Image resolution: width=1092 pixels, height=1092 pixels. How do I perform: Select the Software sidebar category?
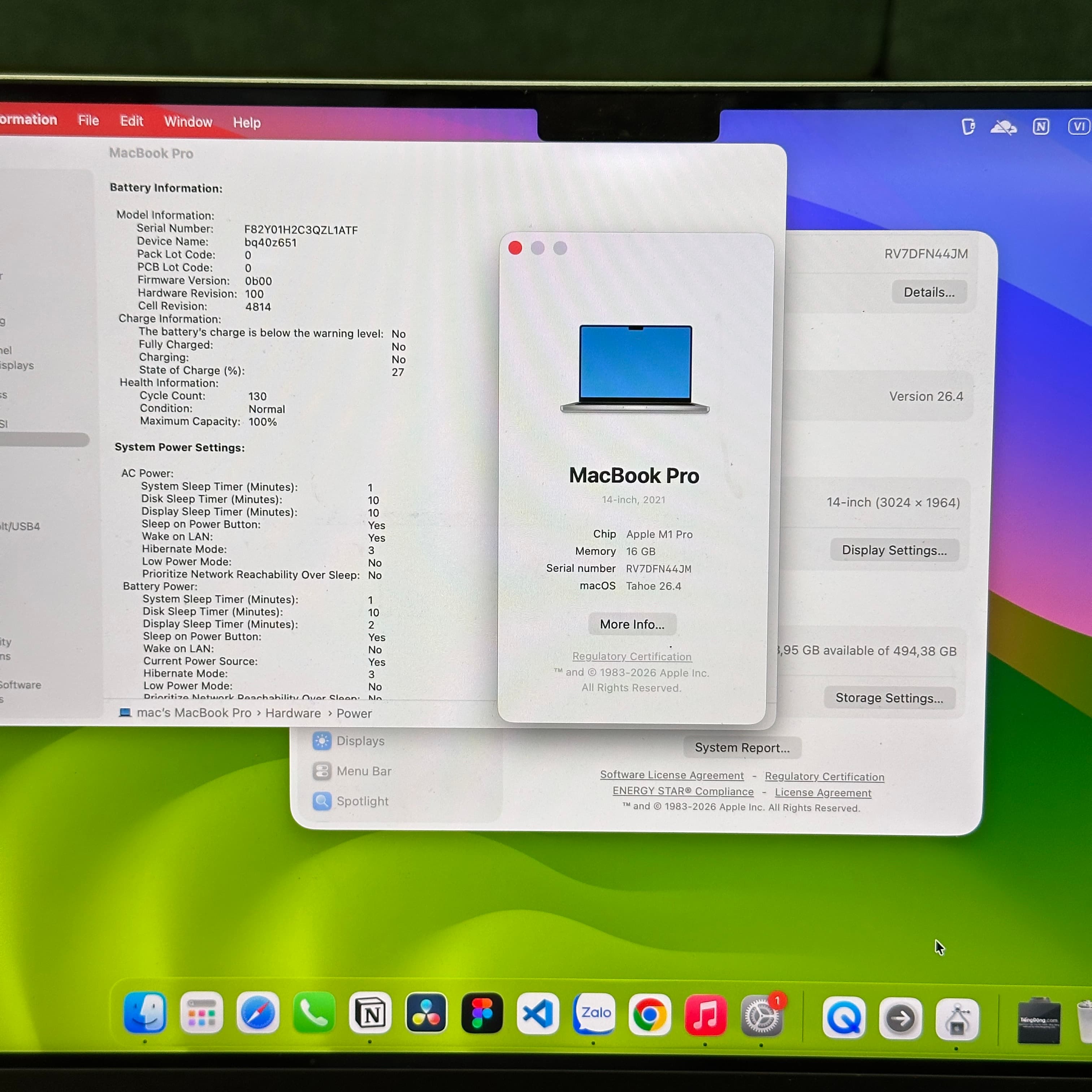(20, 684)
